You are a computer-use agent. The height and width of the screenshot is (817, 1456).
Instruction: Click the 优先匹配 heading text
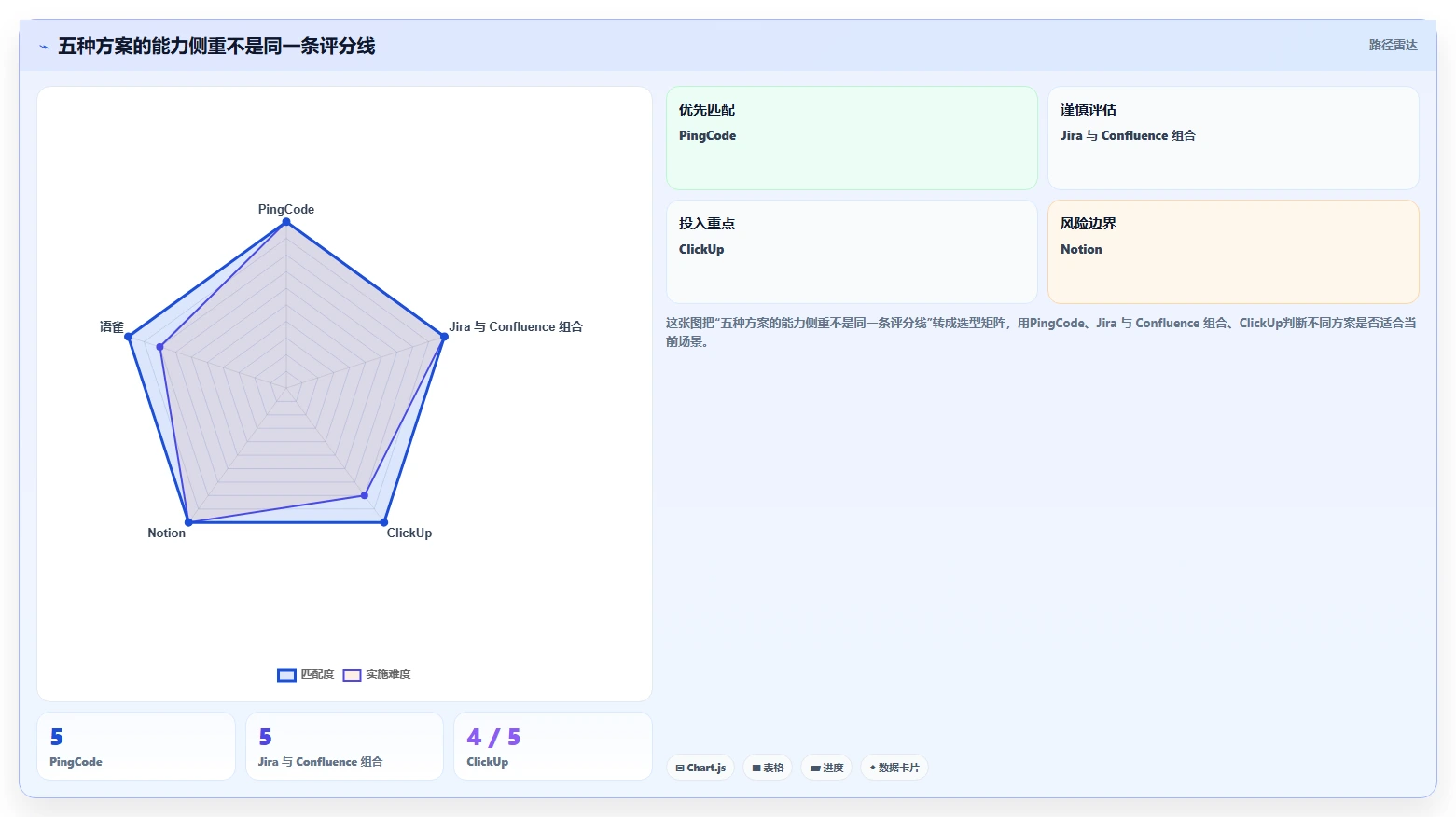pos(707,110)
